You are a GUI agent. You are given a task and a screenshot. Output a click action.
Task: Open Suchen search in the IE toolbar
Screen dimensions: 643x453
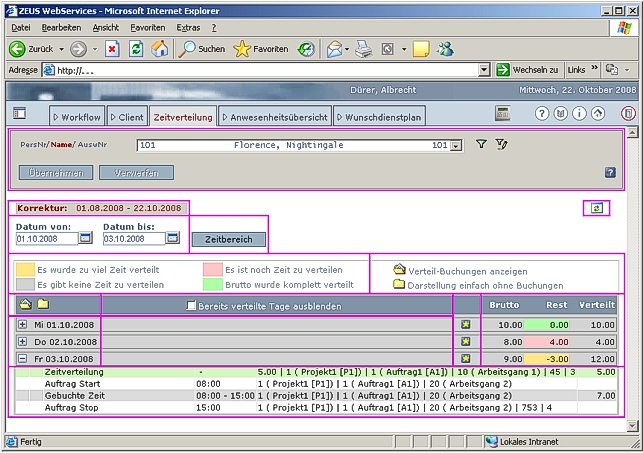[202, 49]
